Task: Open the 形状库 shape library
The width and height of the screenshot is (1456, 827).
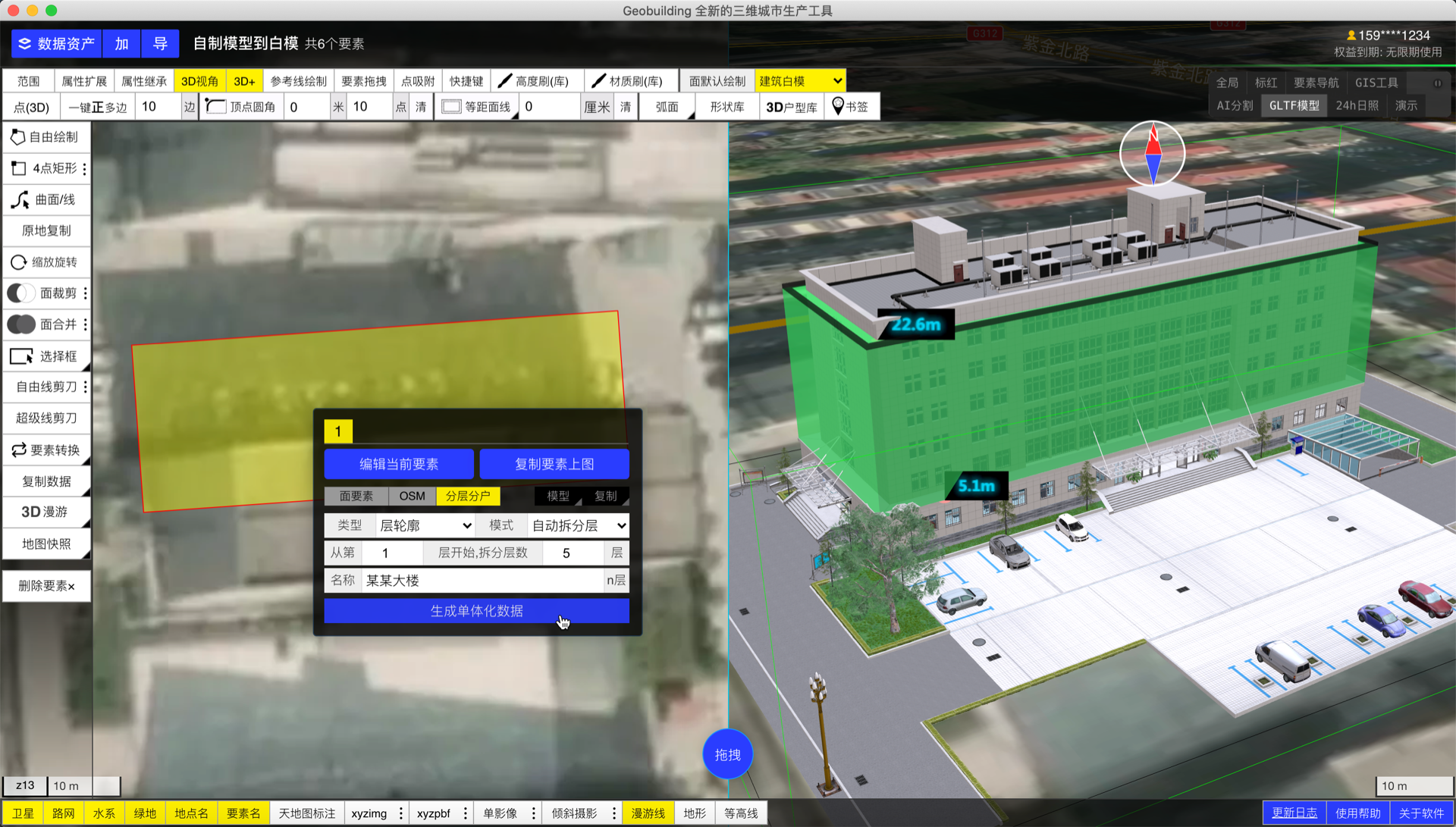Action: pos(726,107)
